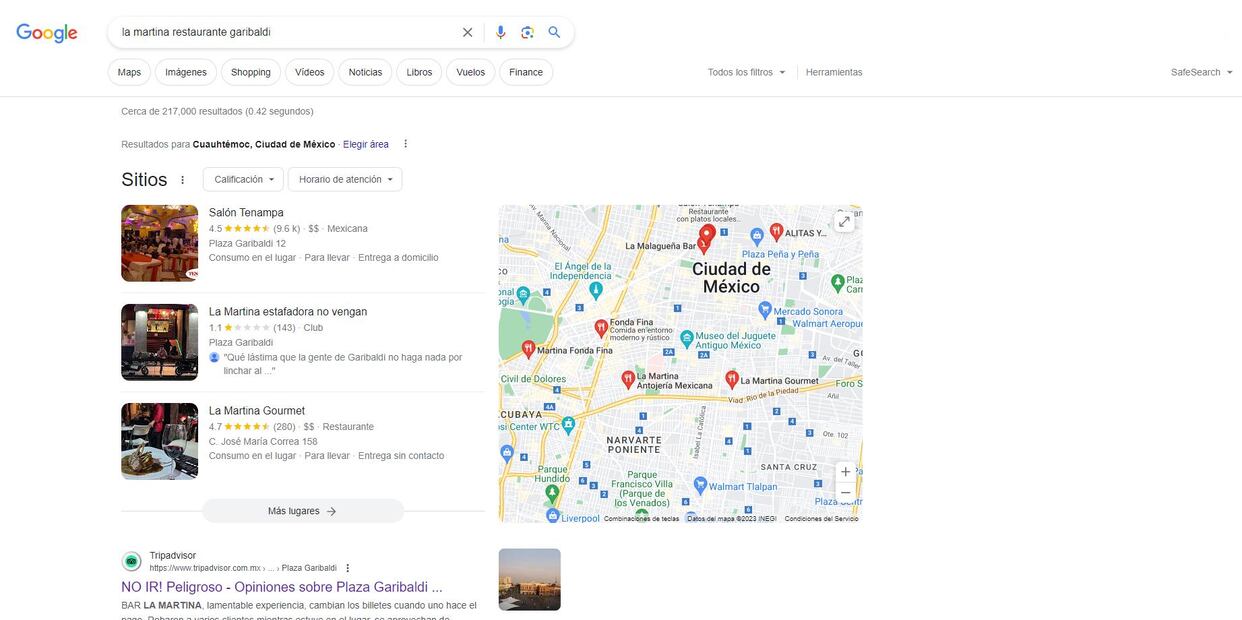Open the Calificación filter dropdown
This screenshot has width=1242, height=620.
(x=244, y=179)
